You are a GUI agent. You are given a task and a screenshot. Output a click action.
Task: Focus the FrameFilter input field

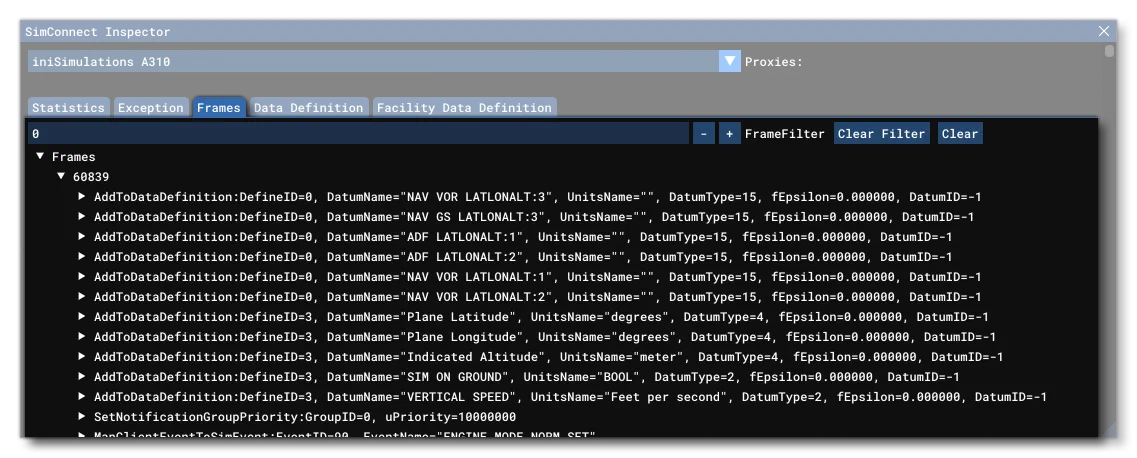[358, 133]
